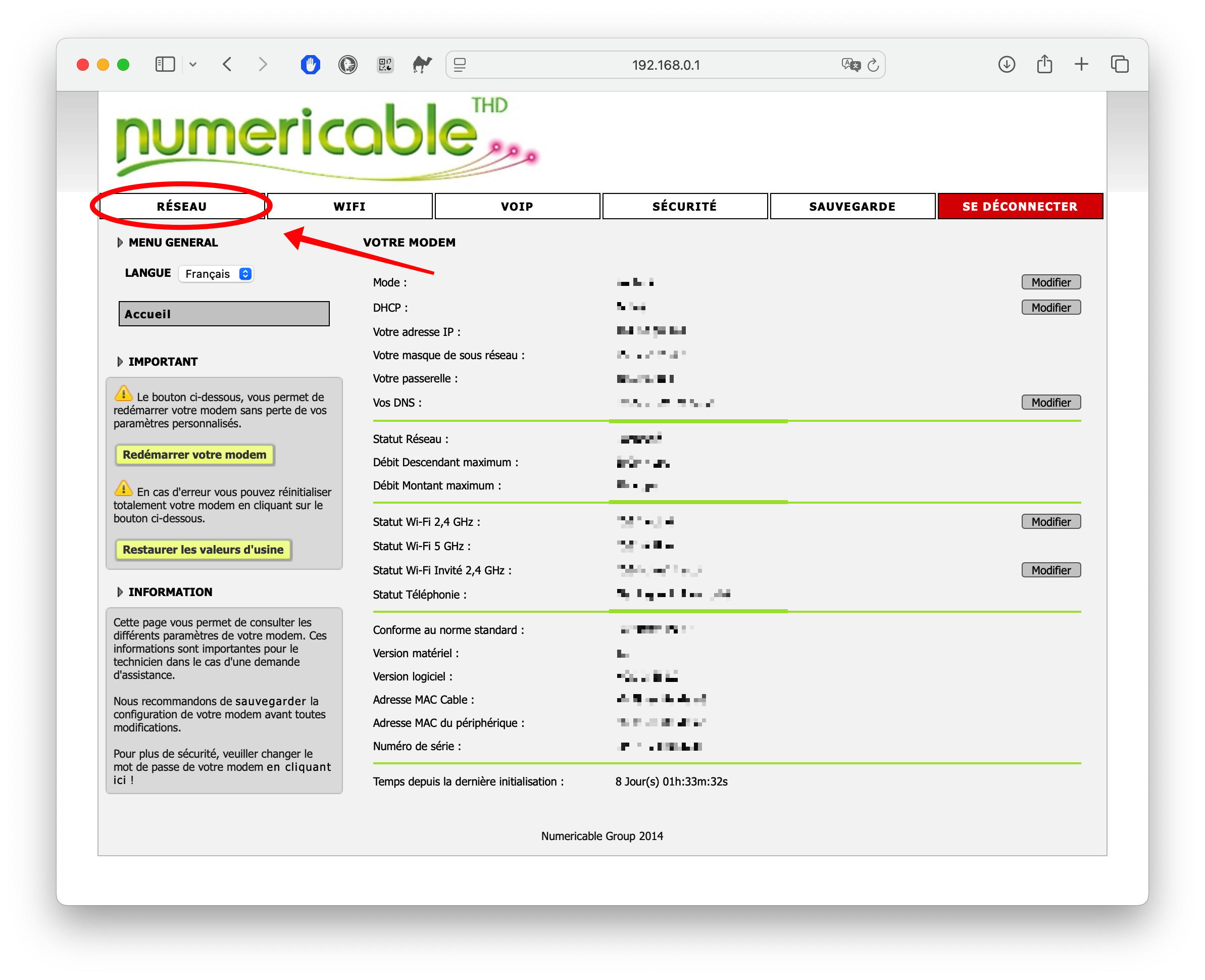Collapse the MENU GENERAL triangle
Image resolution: width=1205 pixels, height=980 pixels.
click(x=120, y=243)
